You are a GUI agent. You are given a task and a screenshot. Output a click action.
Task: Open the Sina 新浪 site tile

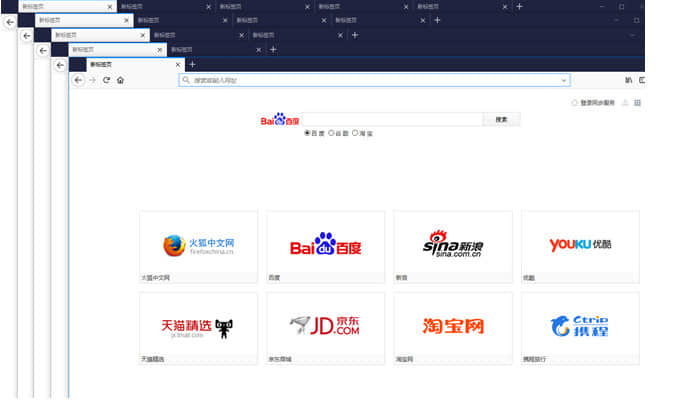click(453, 246)
